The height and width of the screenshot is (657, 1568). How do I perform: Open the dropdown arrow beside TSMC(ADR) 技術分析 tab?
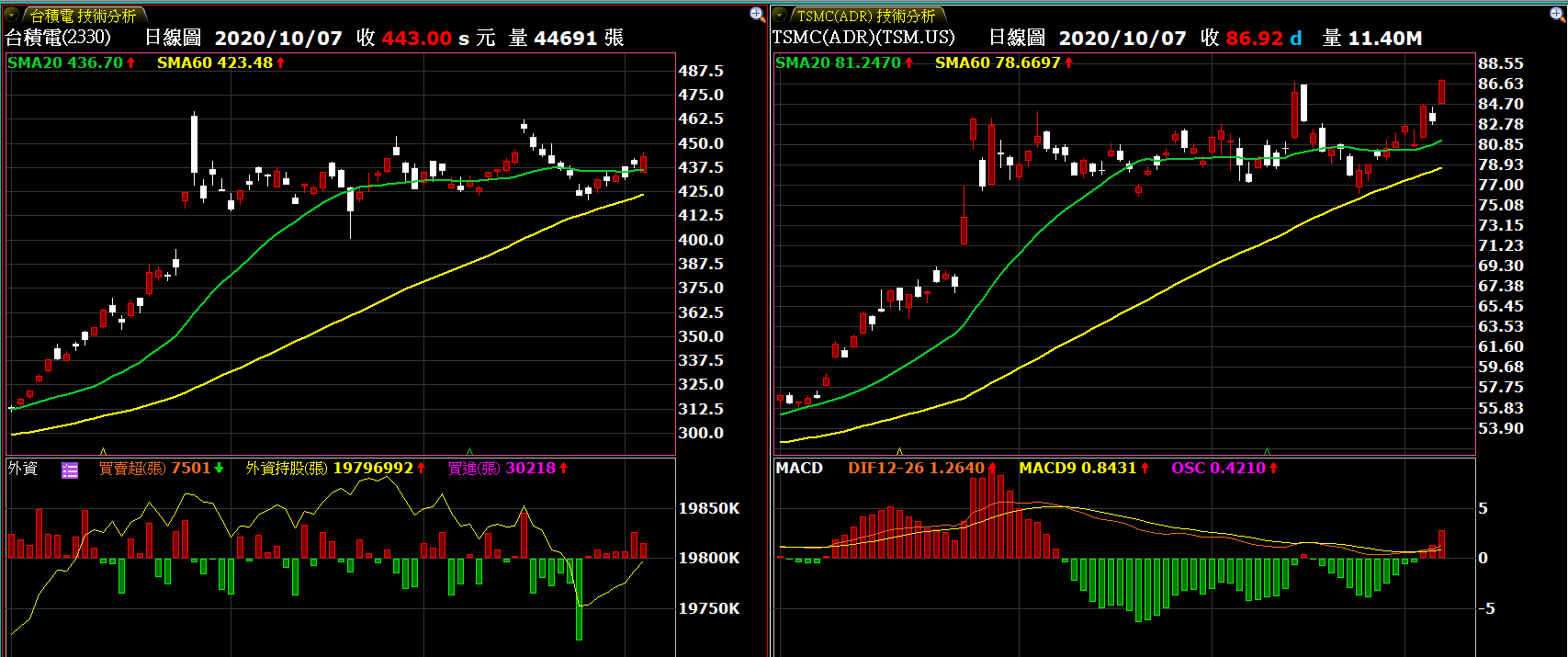(780, 15)
